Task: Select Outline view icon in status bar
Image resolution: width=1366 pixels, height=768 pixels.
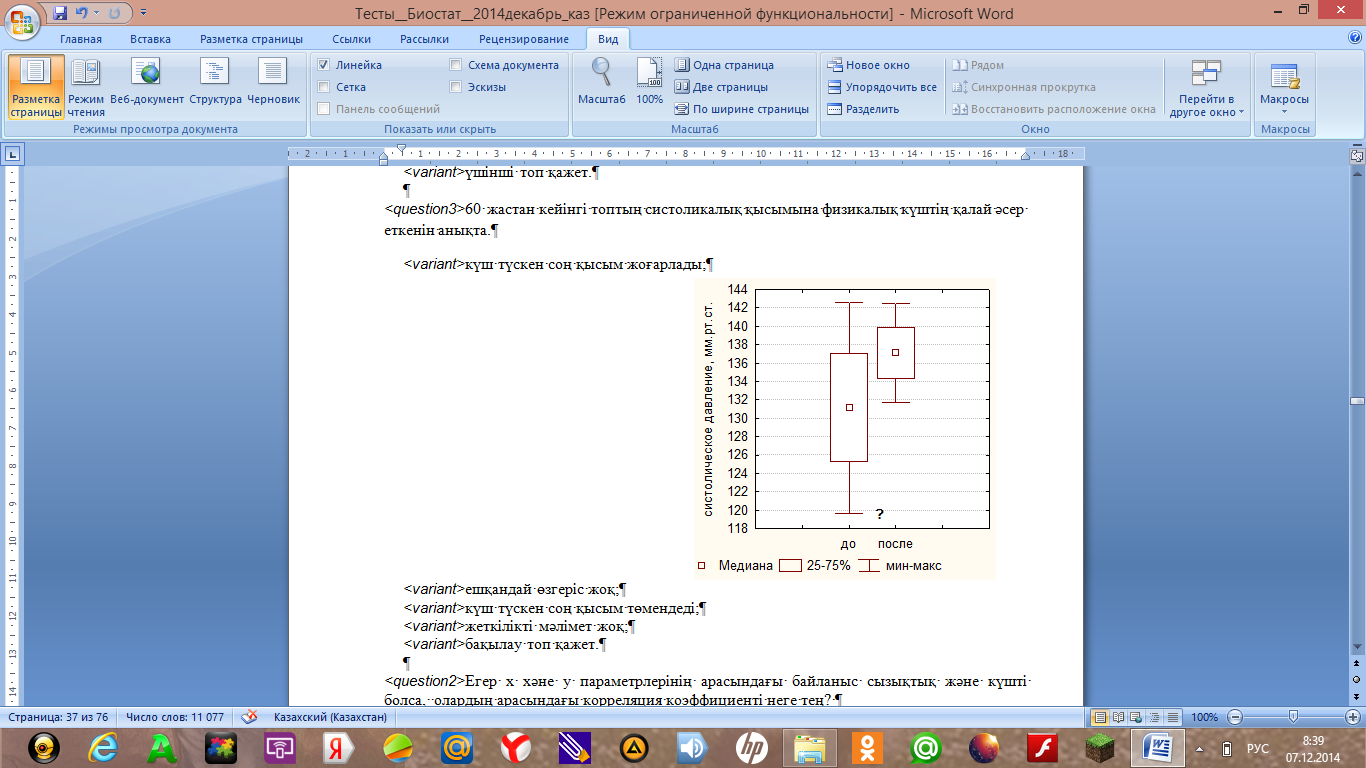Action: click(1154, 717)
